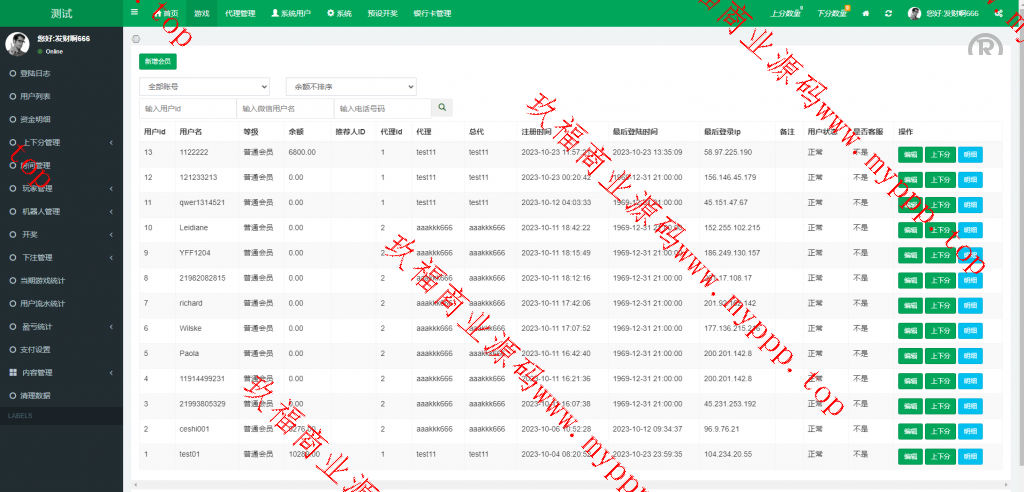Open the 余额不排序 balance sort dropdown
1024x492 pixels.
[x=351, y=87]
